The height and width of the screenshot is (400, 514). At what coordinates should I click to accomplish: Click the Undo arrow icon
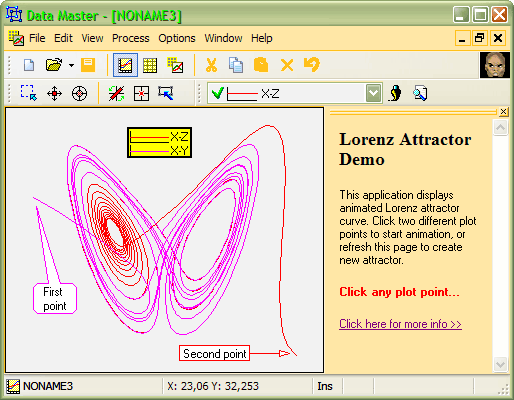coord(312,65)
